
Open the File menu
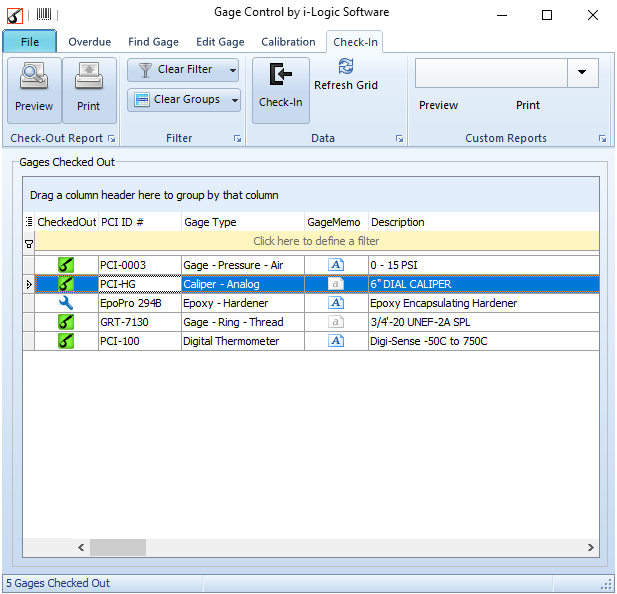pos(30,42)
